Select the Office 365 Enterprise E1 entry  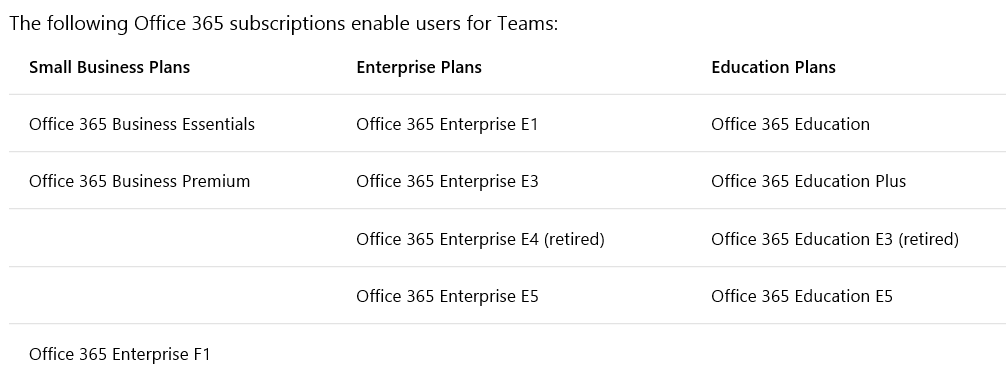click(x=447, y=124)
